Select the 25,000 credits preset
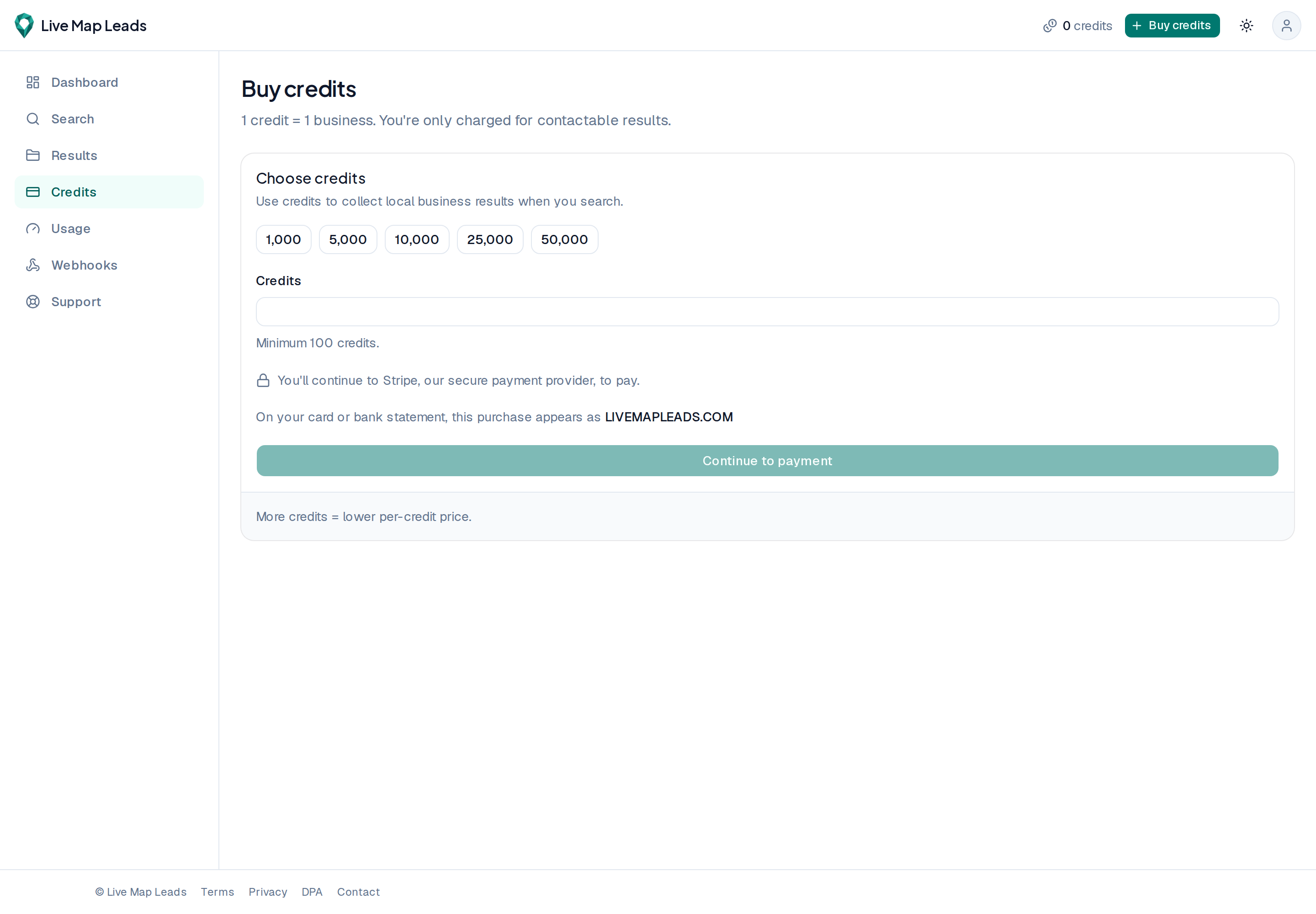This screenshot has height=914, width=1316. tap(490, 239)
